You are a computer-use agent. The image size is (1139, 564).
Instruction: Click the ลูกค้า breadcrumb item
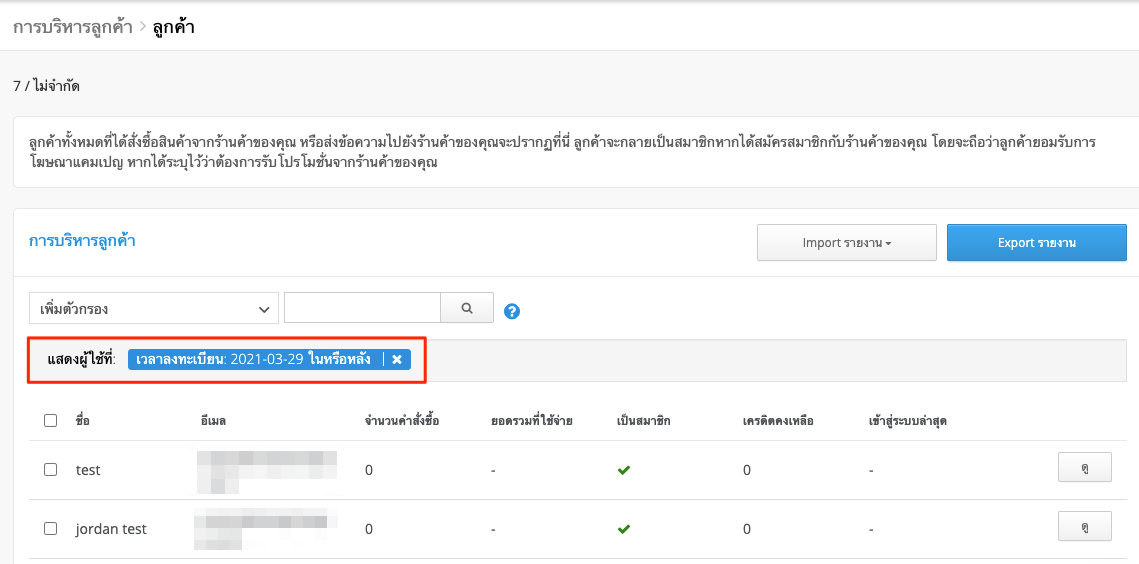pyautogui.click(x=173, y=28)
